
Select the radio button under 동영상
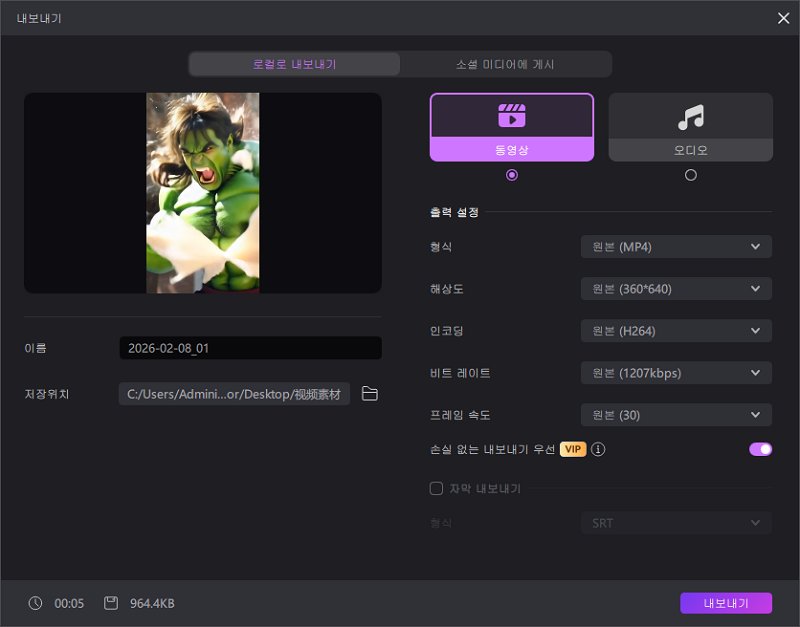[x=512, y=174]
